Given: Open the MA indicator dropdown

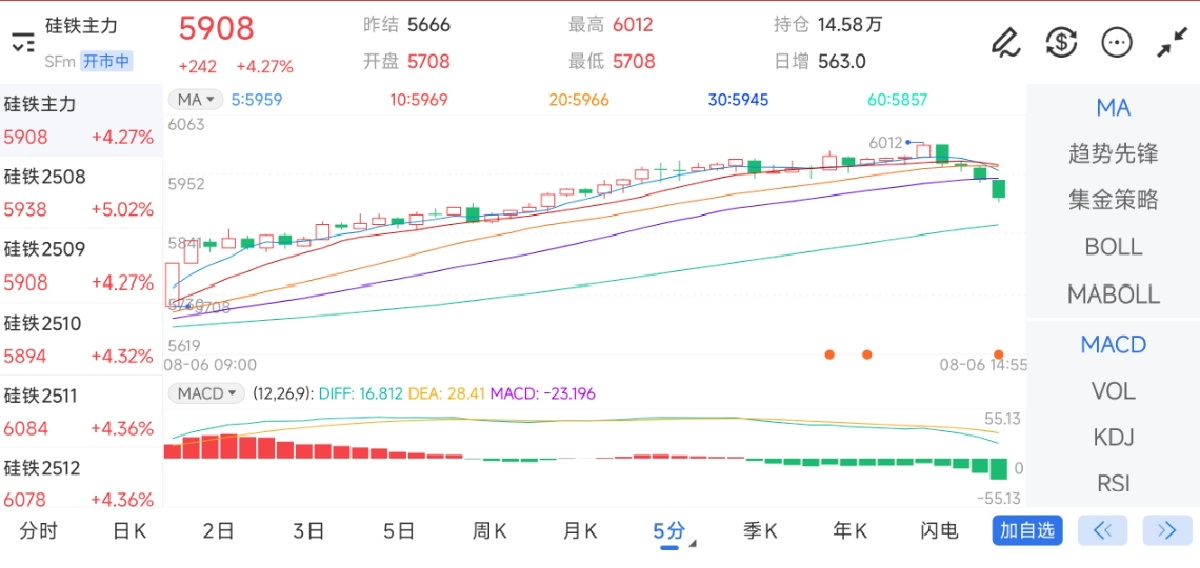Looking at the screenshot, I should click(x=196, y=100).
